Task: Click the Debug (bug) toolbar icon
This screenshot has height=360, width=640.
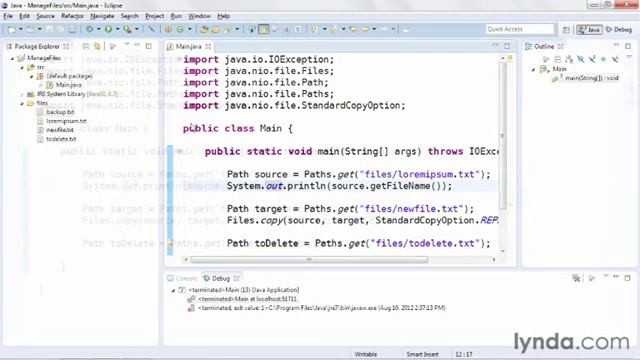Action: 89,29
